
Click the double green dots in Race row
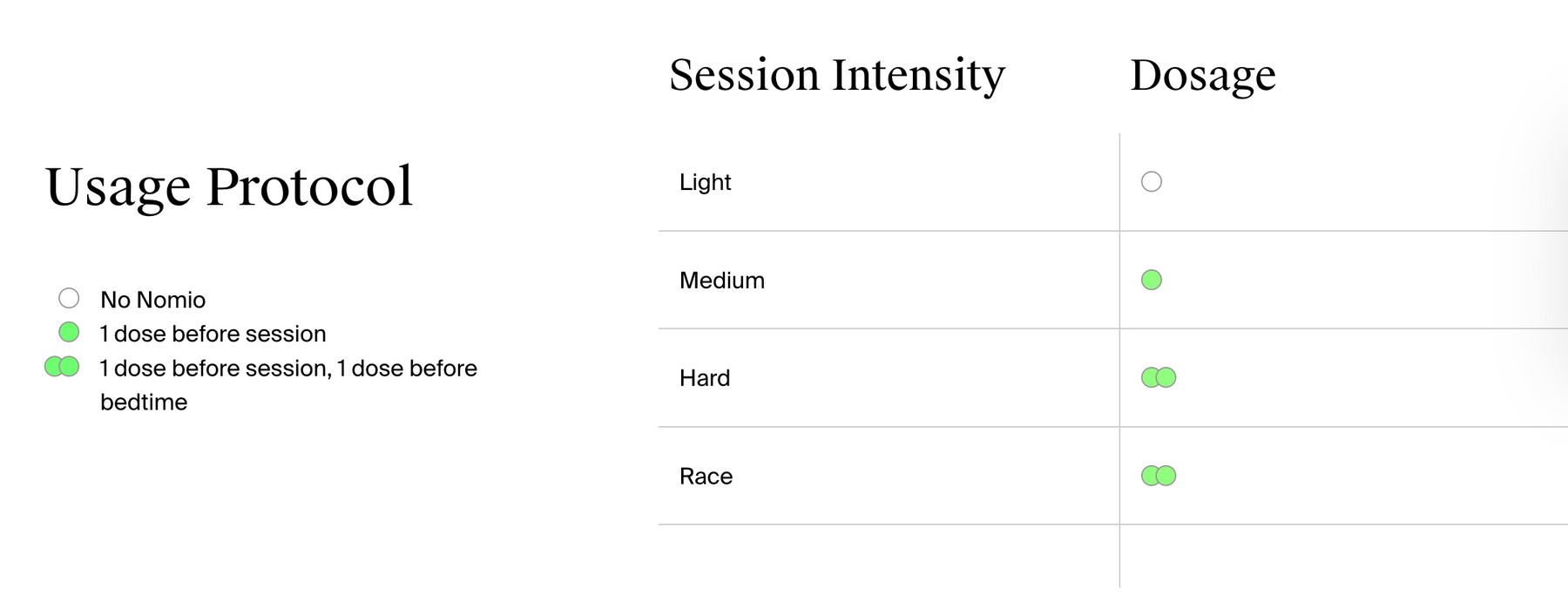[x=1159, y=476]
